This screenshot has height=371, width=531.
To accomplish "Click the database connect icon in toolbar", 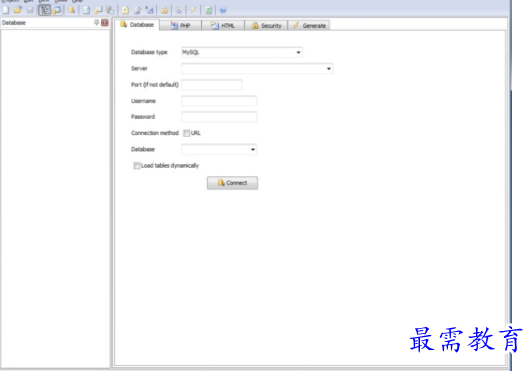I will pyautogui.click(x=71, y=10).
